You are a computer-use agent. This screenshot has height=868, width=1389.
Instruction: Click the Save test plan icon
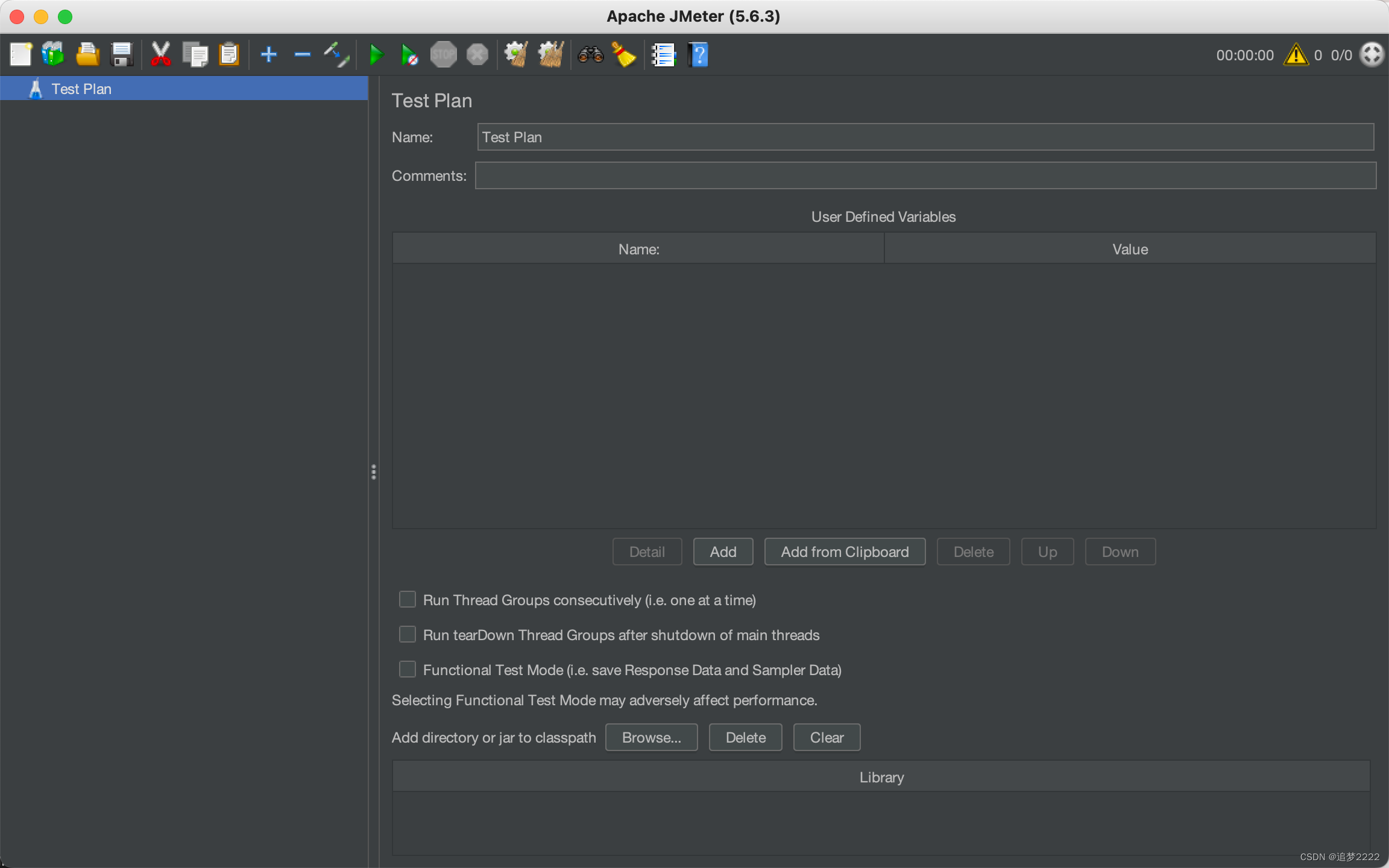tap(122, 54)
